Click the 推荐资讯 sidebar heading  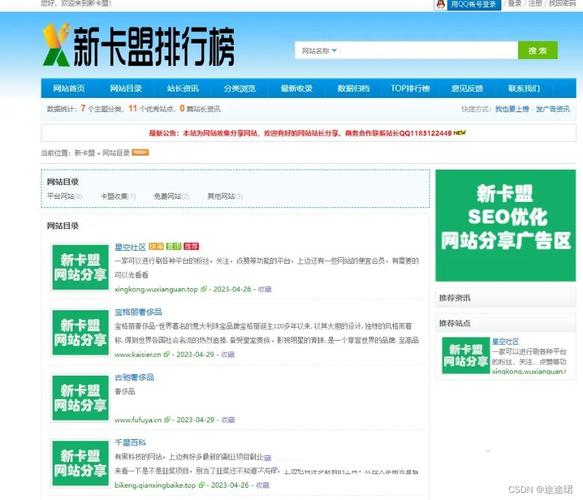pyautogui.click(x=455, y=298)
